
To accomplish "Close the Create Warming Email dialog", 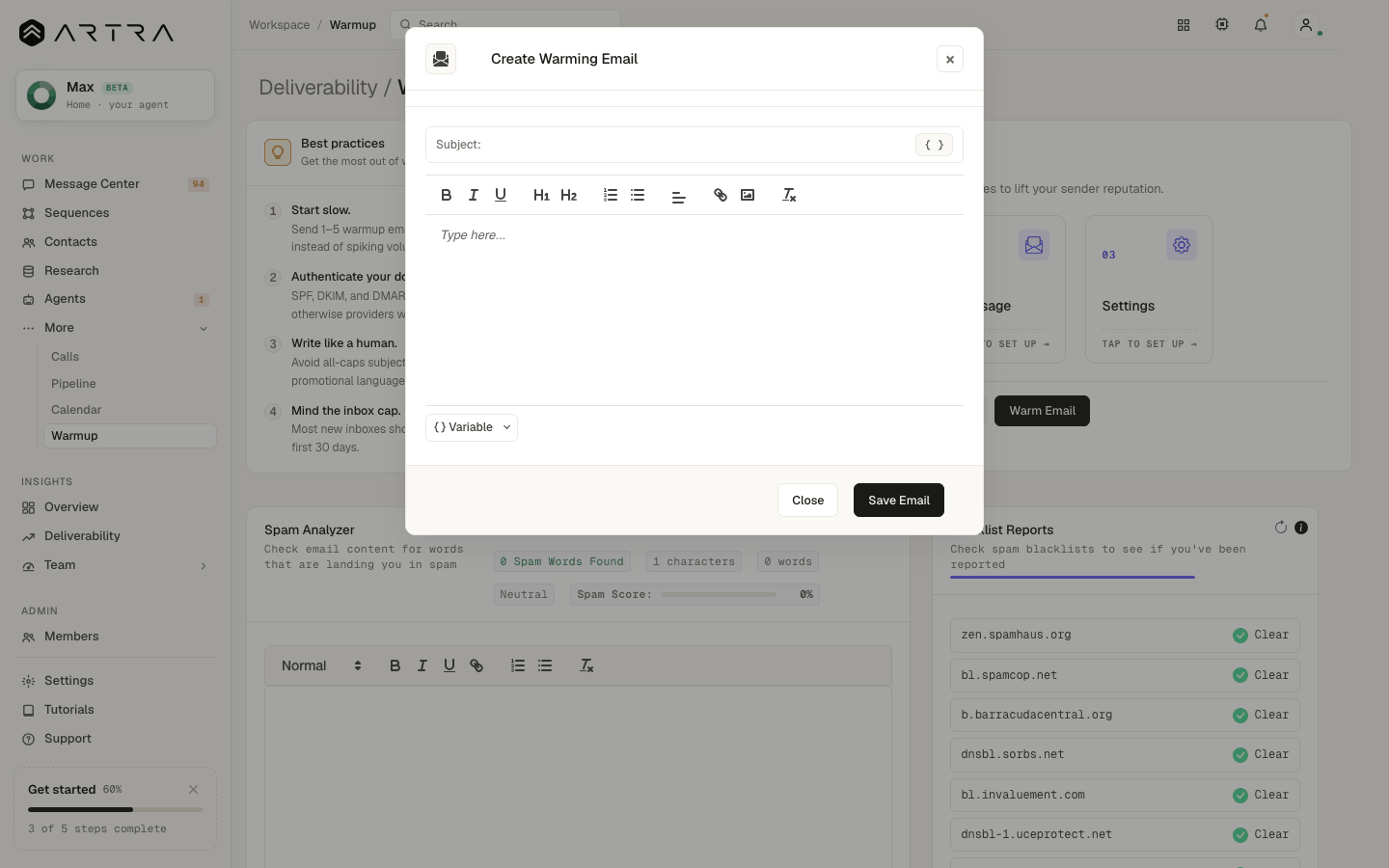I will tap(950, 59).
